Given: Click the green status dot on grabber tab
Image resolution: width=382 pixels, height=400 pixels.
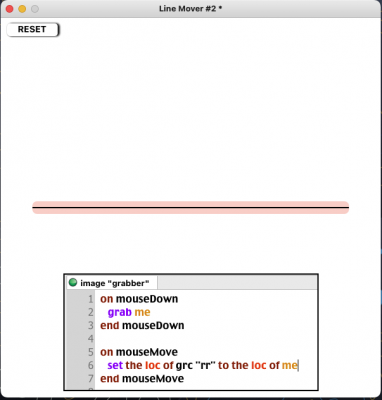Looking at the screenshot, I should (x=73, y=283).
